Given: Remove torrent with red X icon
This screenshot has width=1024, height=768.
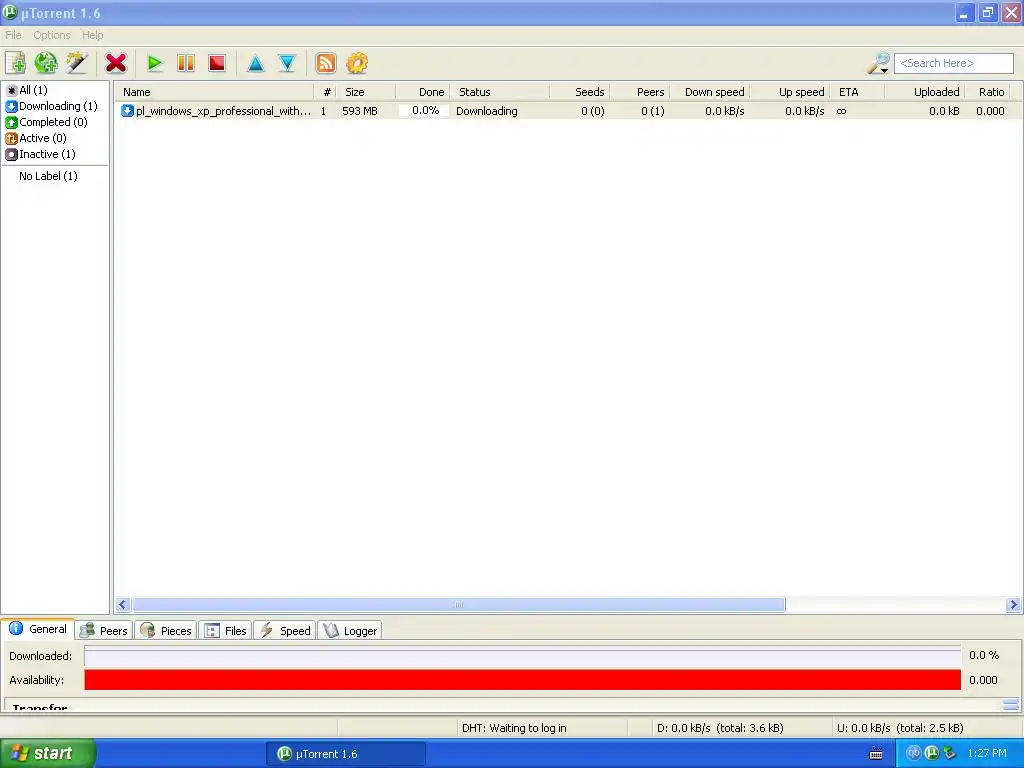Looking at the screenshot, I should point(116,63).
